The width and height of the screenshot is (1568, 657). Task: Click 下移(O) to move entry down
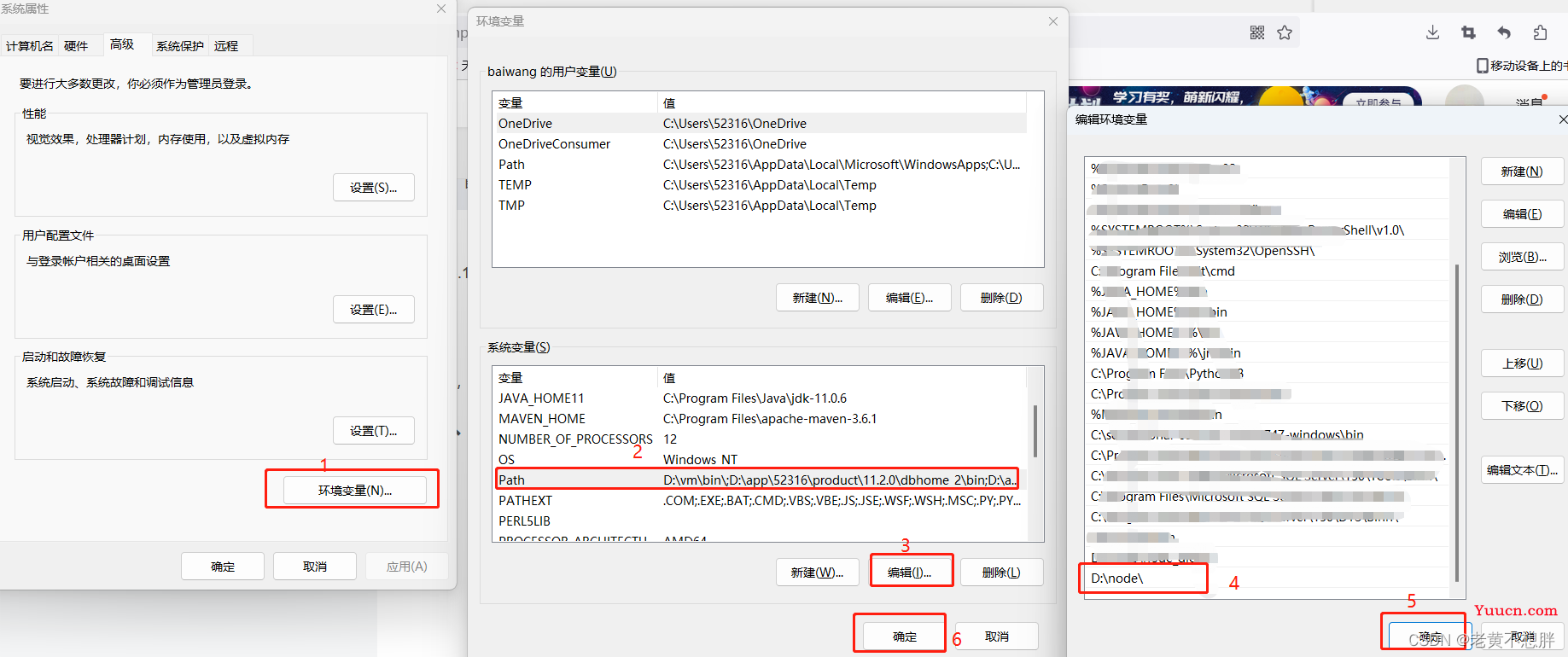coord(1523,406)
